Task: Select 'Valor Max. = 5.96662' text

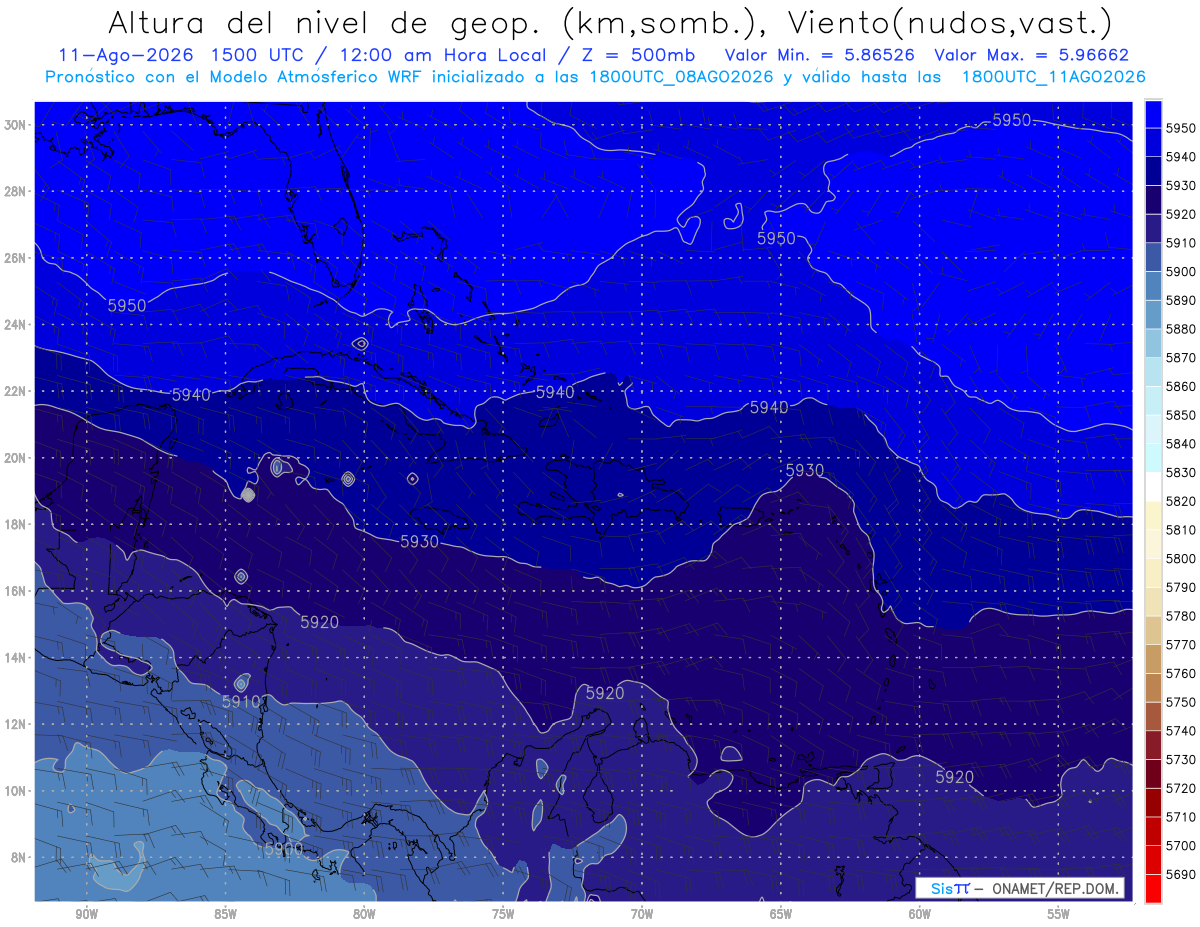Action: (1033, 54)
